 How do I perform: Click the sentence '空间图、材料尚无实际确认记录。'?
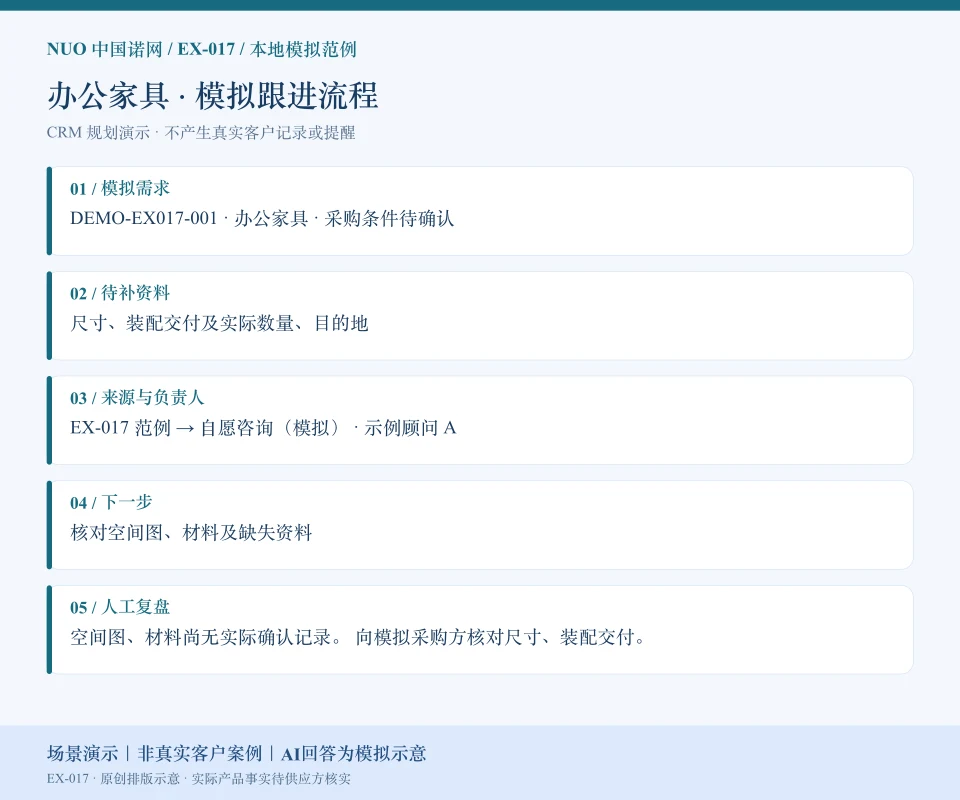[x=206, y=637]
